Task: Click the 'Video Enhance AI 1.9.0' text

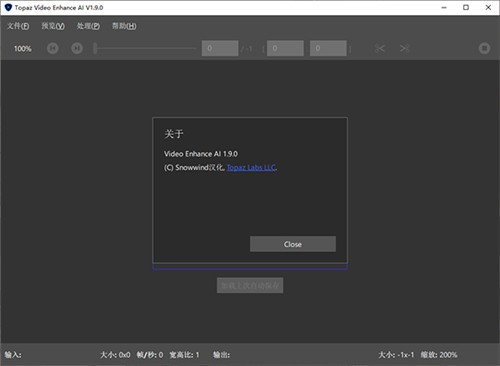Action: [x=201, y=154]
